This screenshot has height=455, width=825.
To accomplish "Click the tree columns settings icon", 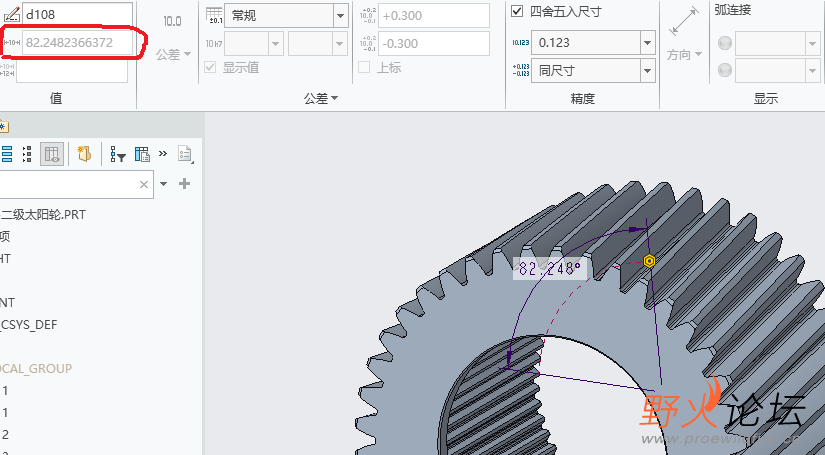I will click(x=142, y=154).
